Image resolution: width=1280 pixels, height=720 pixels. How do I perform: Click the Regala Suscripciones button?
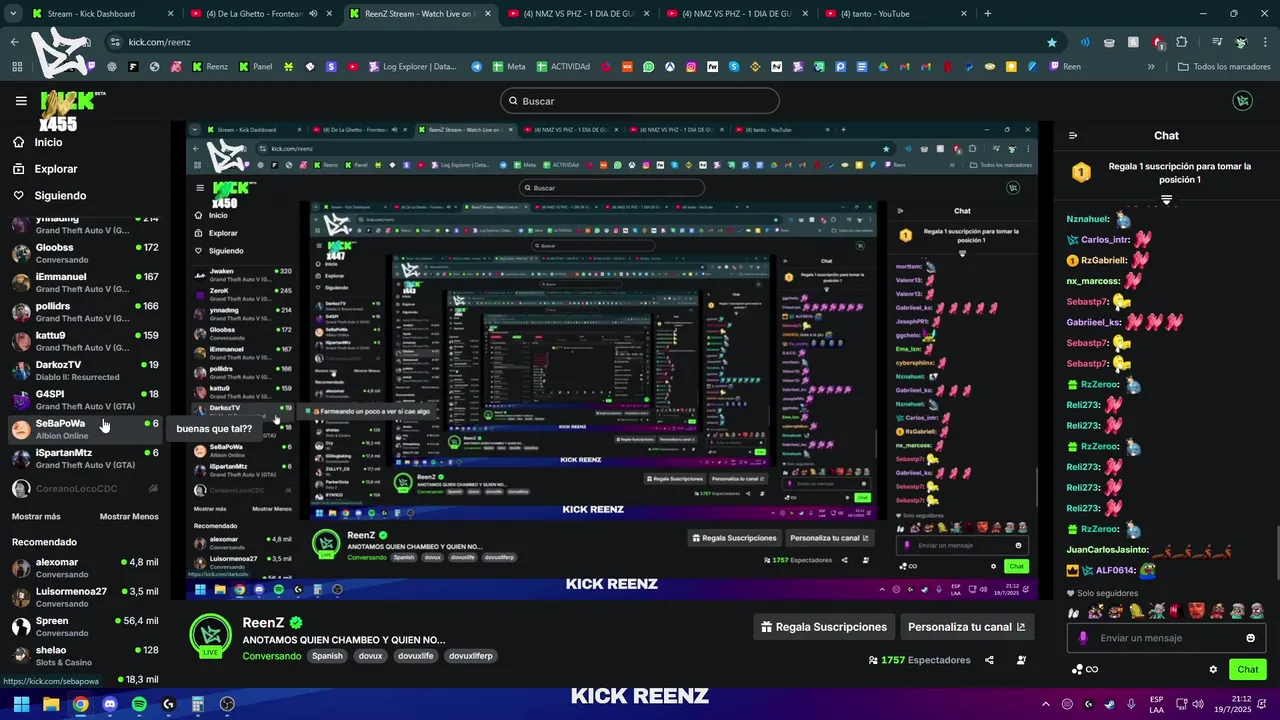(x=824, y=627)
